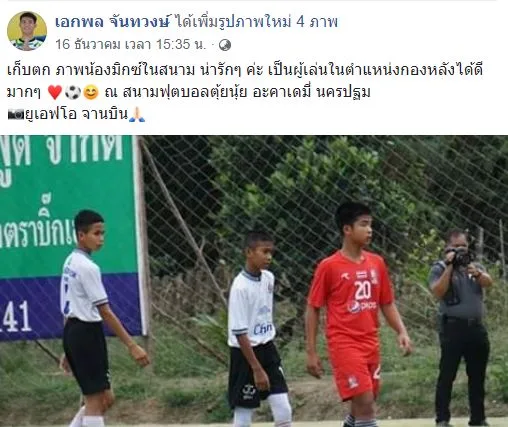The image size is (508, 427).
Task: Open the 16 ธันวาคม 15:35 timestamp link
Action: click(x=131, y=45)
